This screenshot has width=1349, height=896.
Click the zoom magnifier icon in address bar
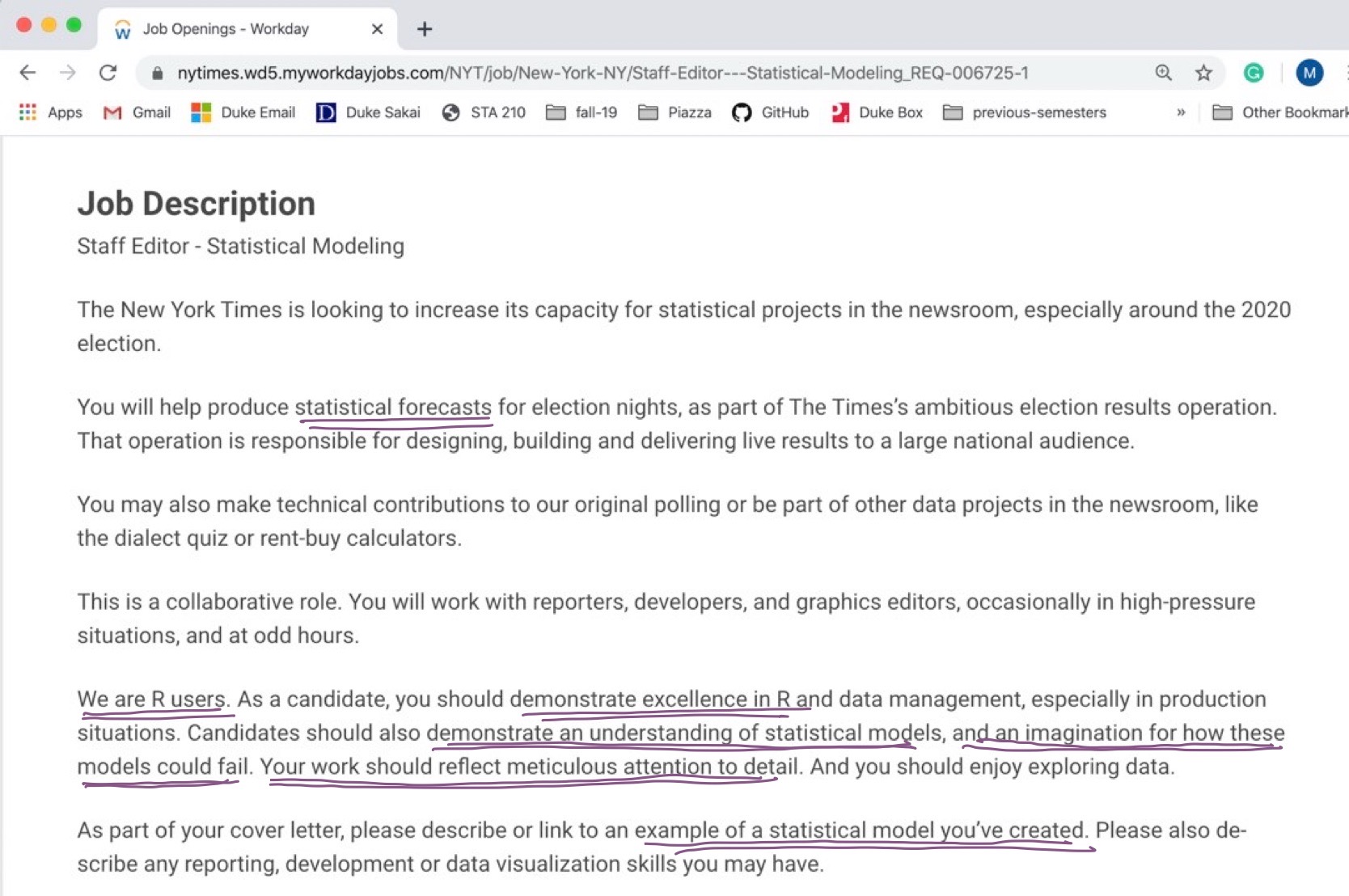coord(1163,73)
